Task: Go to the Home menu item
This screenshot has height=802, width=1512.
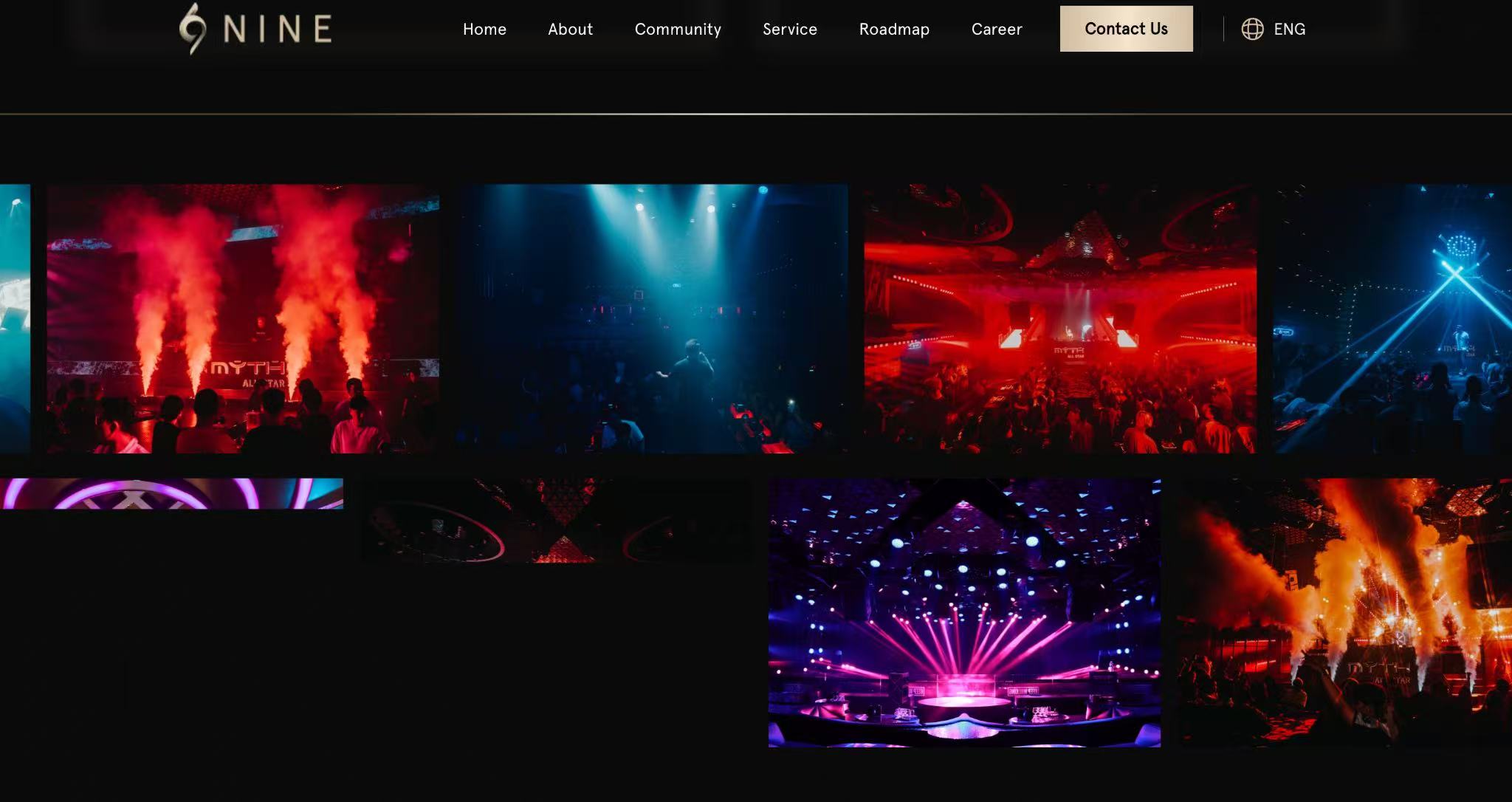Action: click(484, 29)
